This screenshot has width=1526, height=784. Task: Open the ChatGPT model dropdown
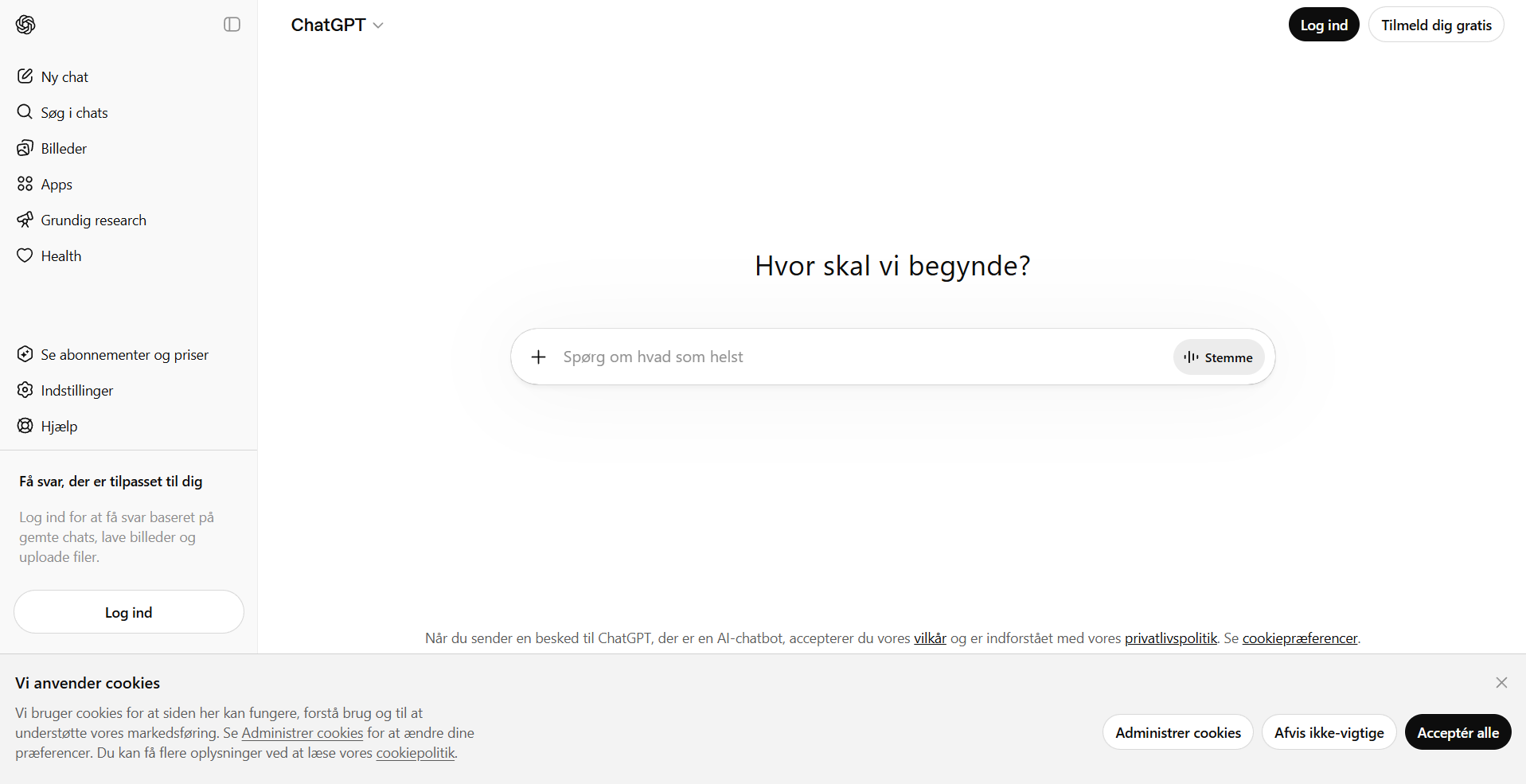point(338,25)
